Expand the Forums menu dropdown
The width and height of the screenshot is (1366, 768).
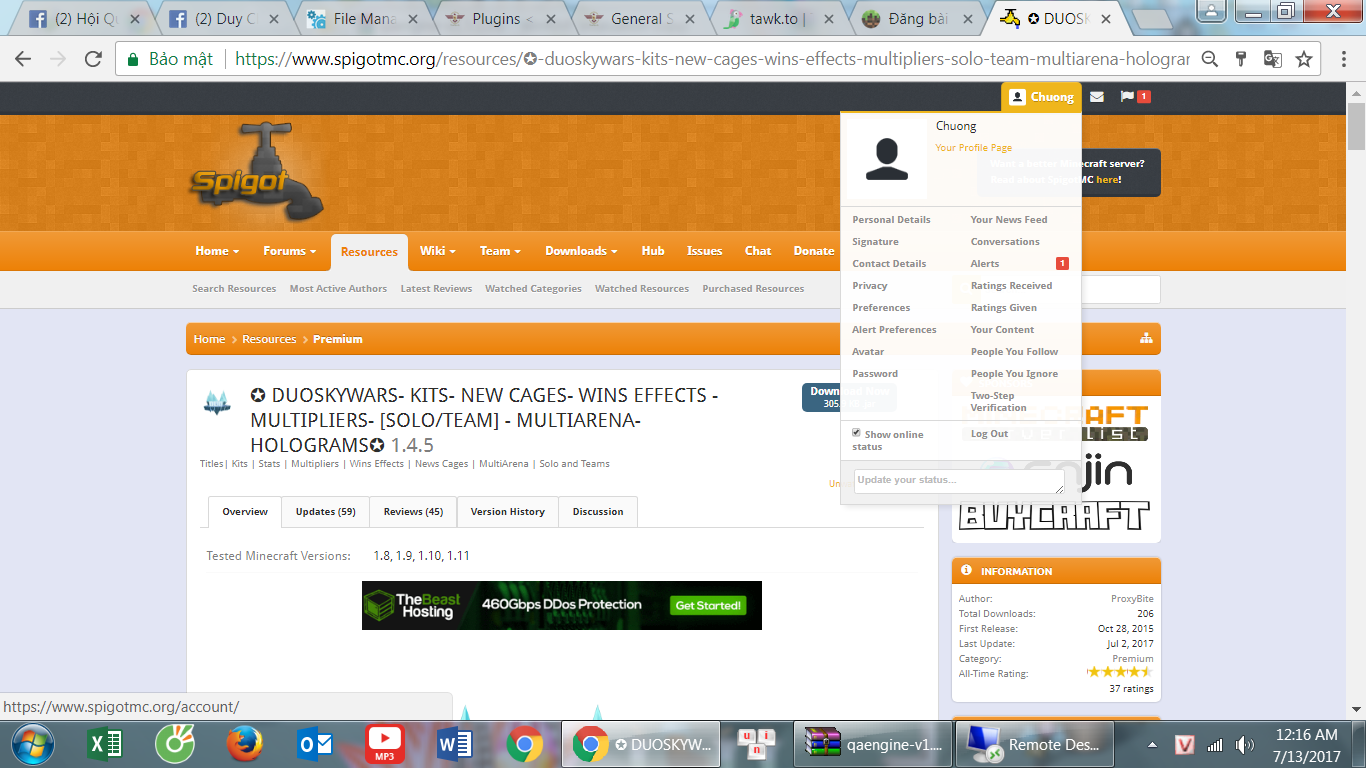pyautogui.click(x=289, y=251)
